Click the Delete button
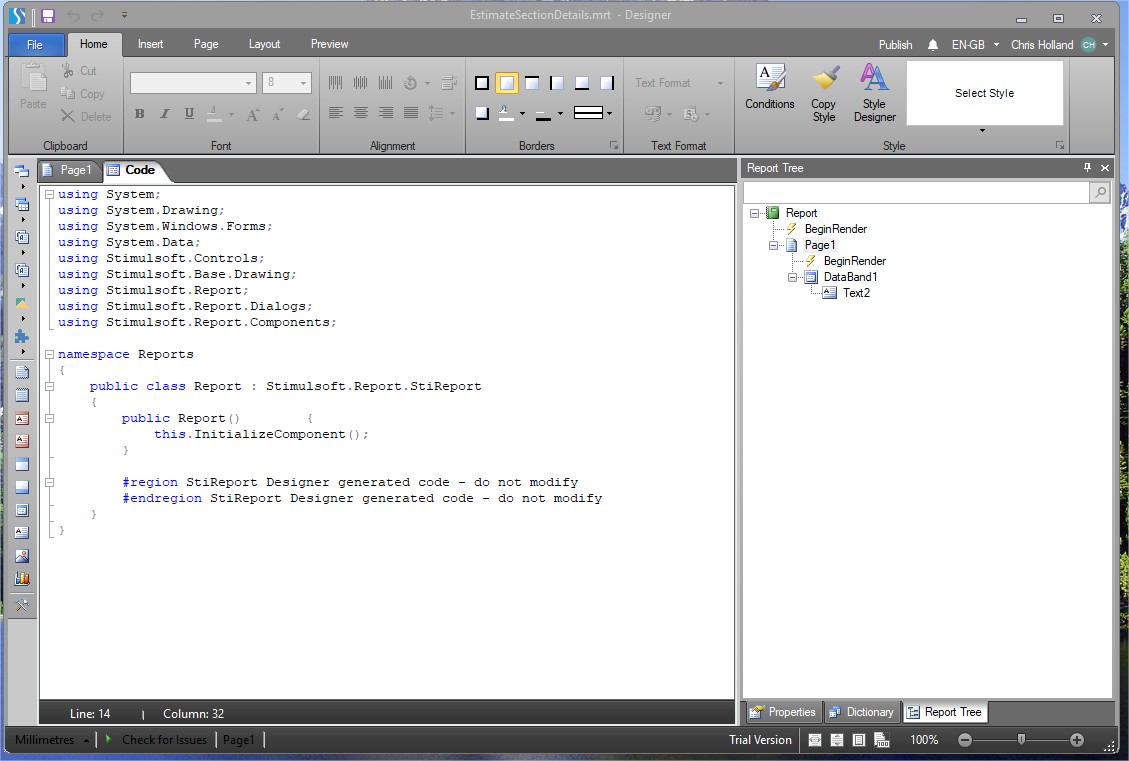The image size is (1129, 761). tap(86, 116)
